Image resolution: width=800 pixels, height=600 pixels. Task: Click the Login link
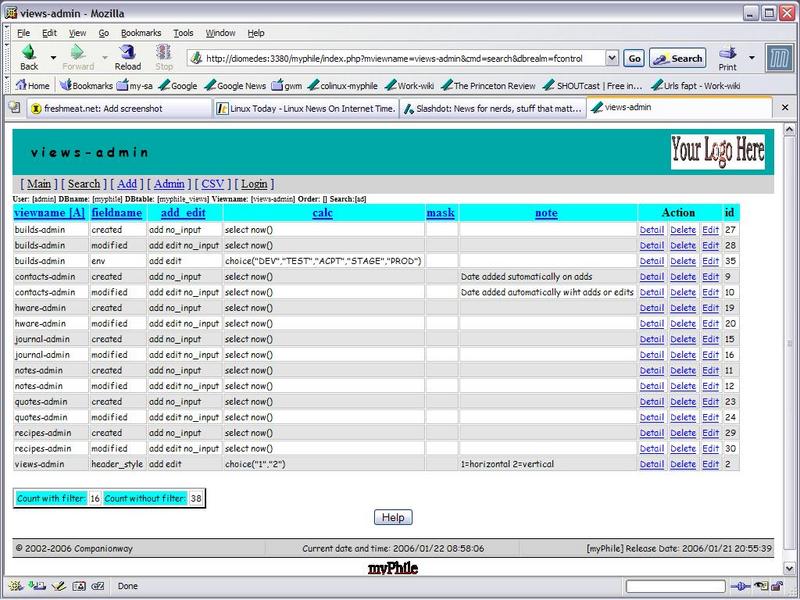point(254,184)
